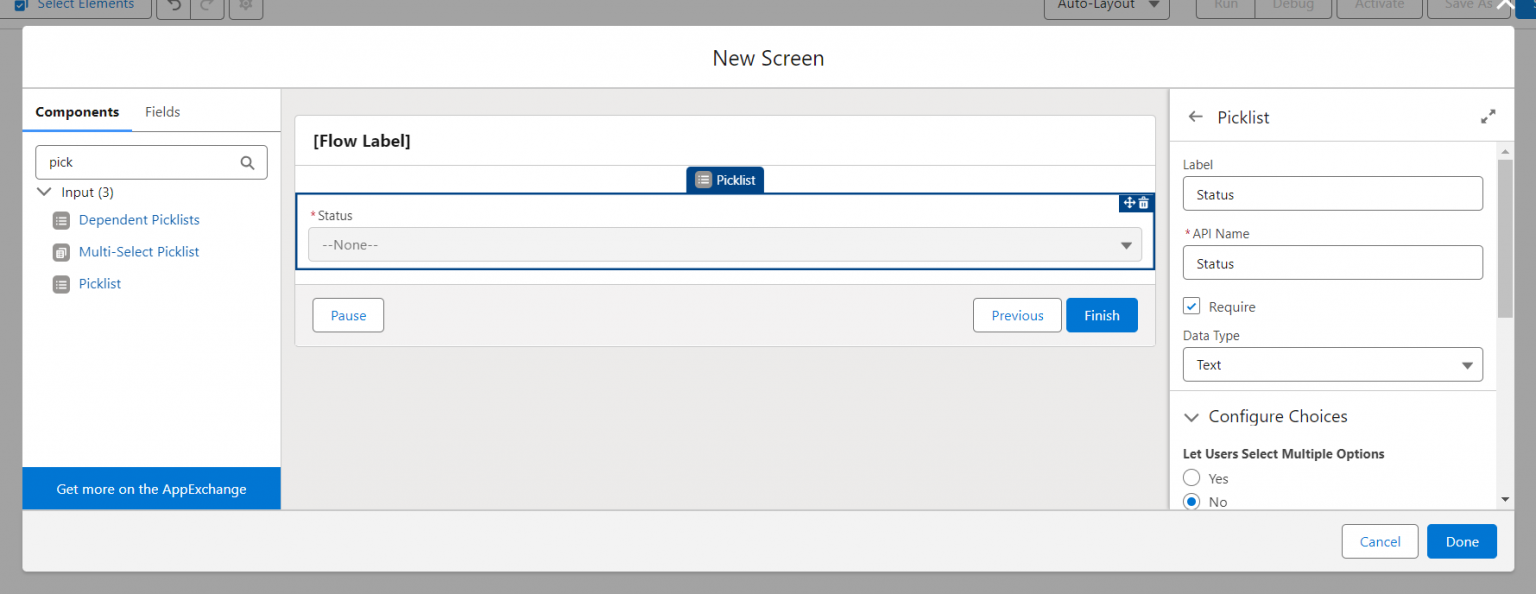
Task: Expand the Picklist properties panel fullscreen
Action: pos(1488,115)
